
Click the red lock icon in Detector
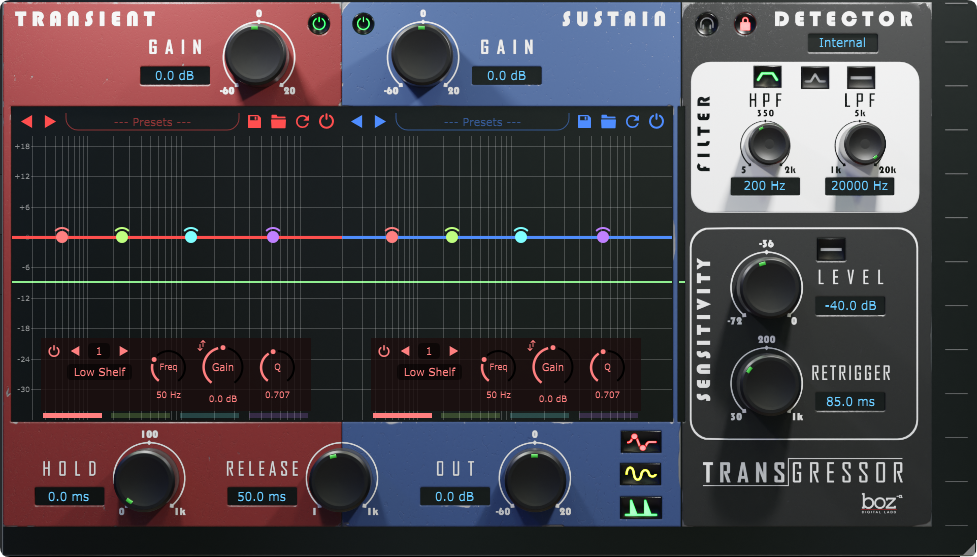(x=745, y=24)
